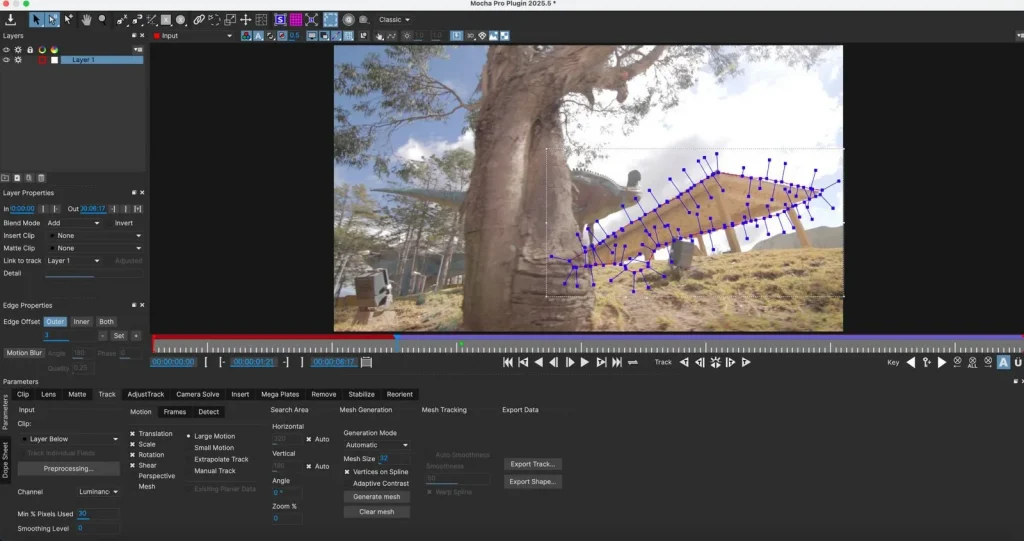Screen dimensions: 1024x541
Task: Toggle the Show Mesh dashed square icon
Action: pyautogui.click(x=331, y=20)
